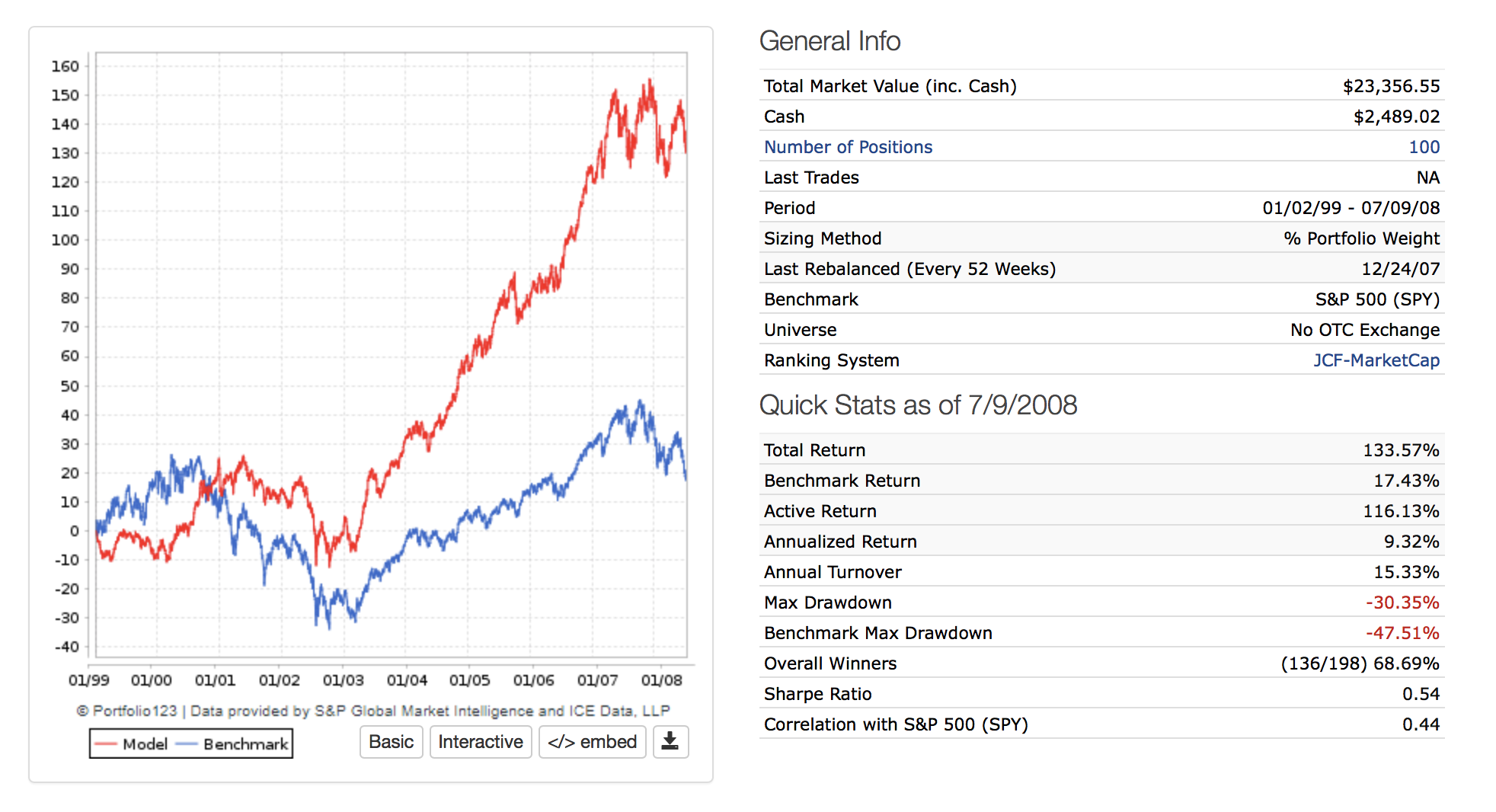This screenshot has width=1496, height=812.
Task: Click the 100 positions count link
Action: coord(1424,147)
